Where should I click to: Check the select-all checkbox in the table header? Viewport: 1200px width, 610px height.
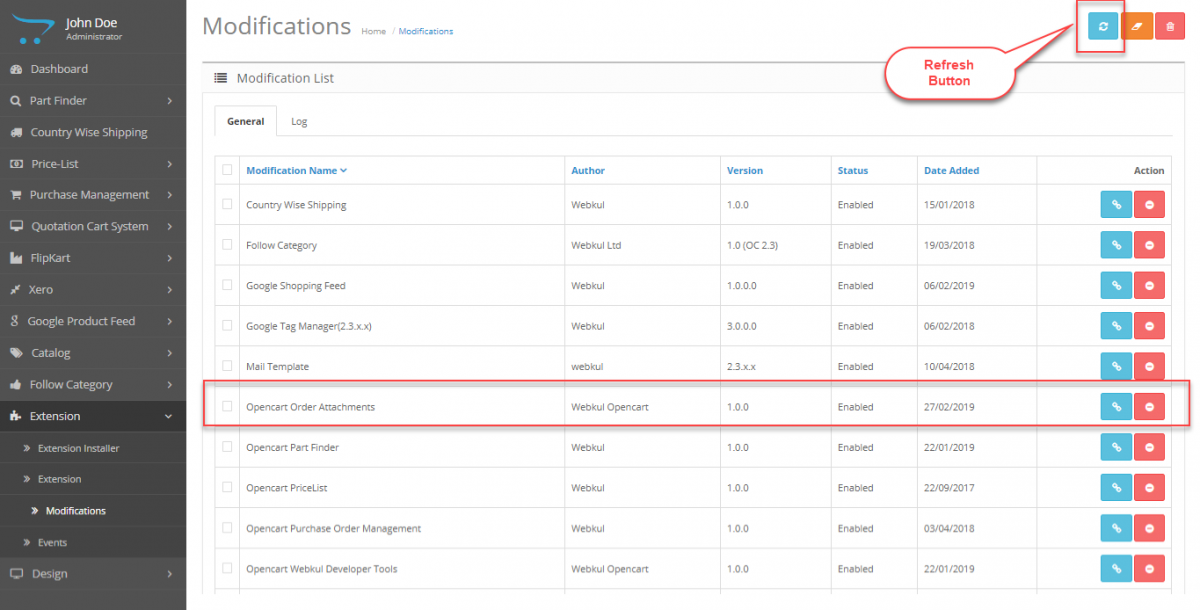tap(227, 170)
